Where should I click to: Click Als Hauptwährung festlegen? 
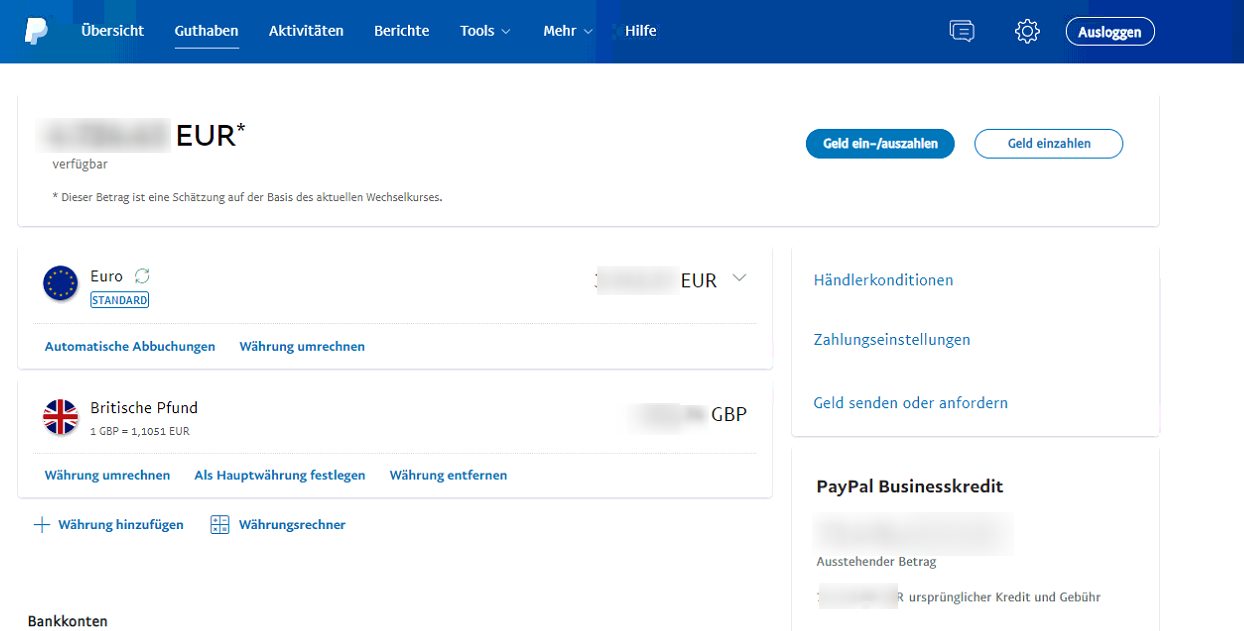pos(280,476)
